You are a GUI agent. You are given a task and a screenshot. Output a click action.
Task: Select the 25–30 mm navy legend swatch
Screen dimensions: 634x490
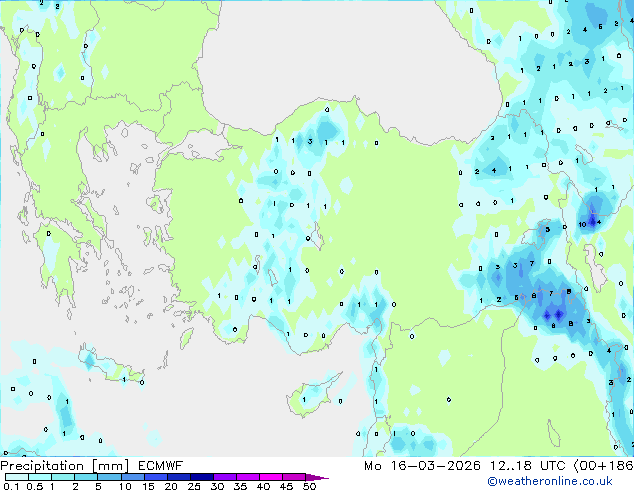[x=201, y=477]
